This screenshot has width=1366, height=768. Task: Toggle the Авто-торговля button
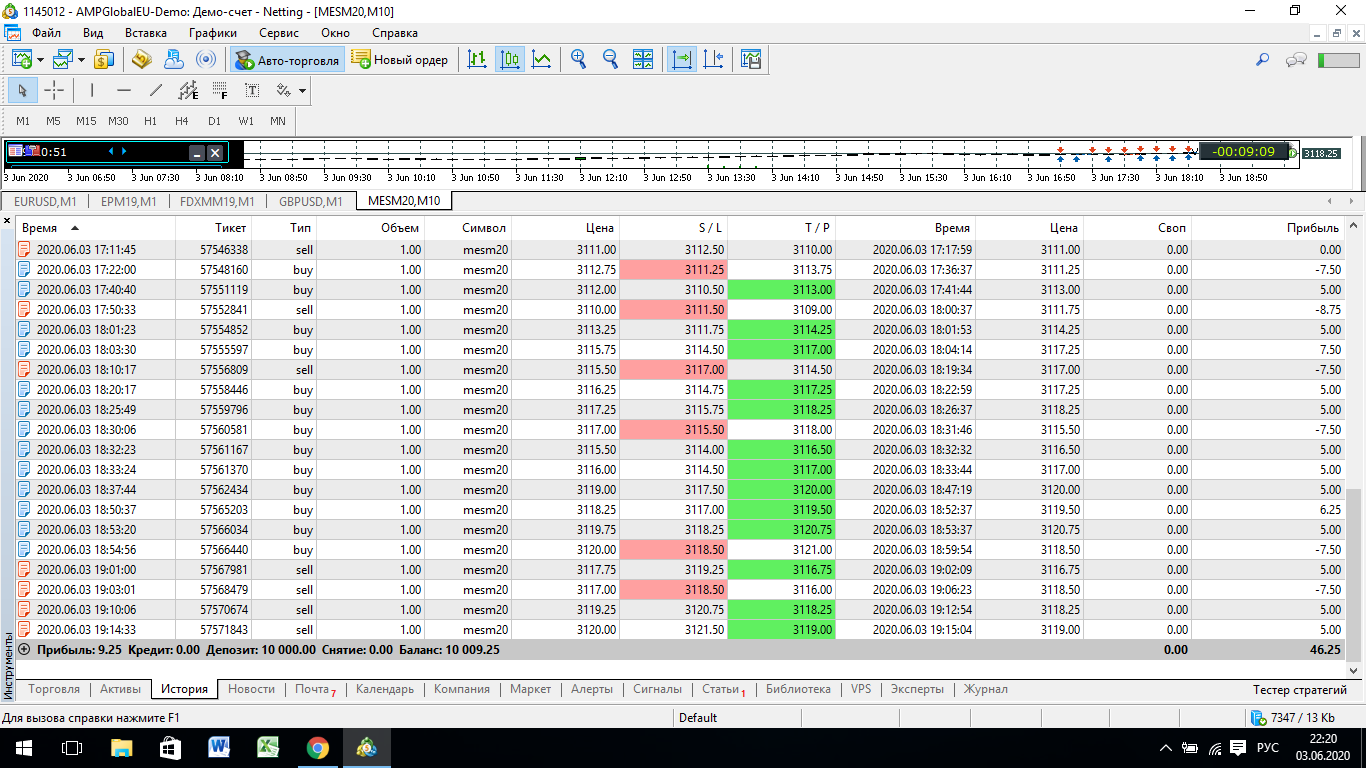pos(287,60)
